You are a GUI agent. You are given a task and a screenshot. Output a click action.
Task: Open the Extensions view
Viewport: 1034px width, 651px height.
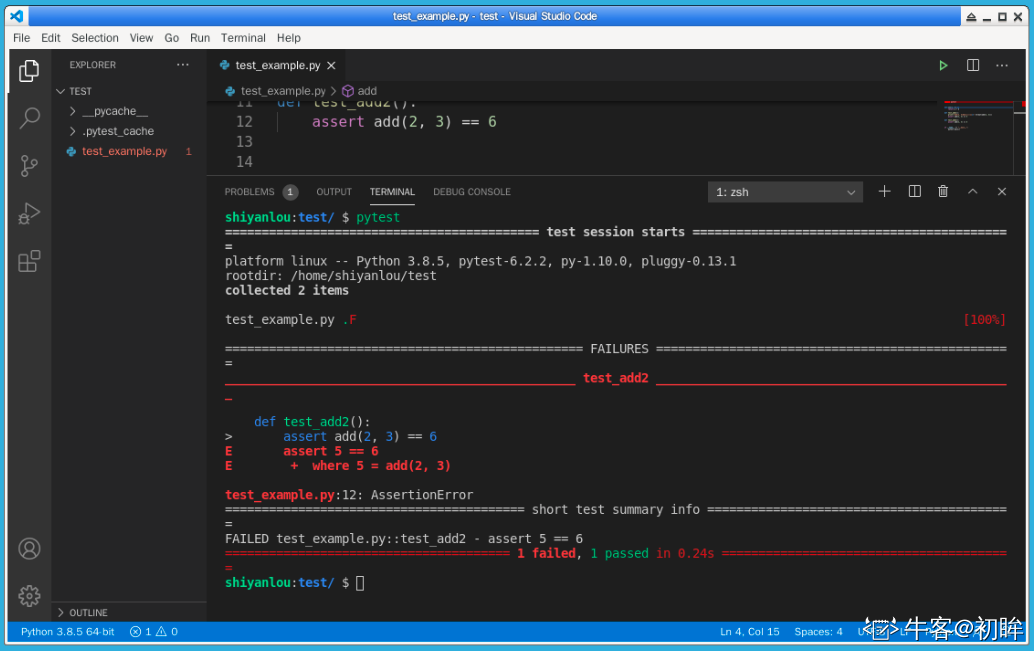[29, 261]
